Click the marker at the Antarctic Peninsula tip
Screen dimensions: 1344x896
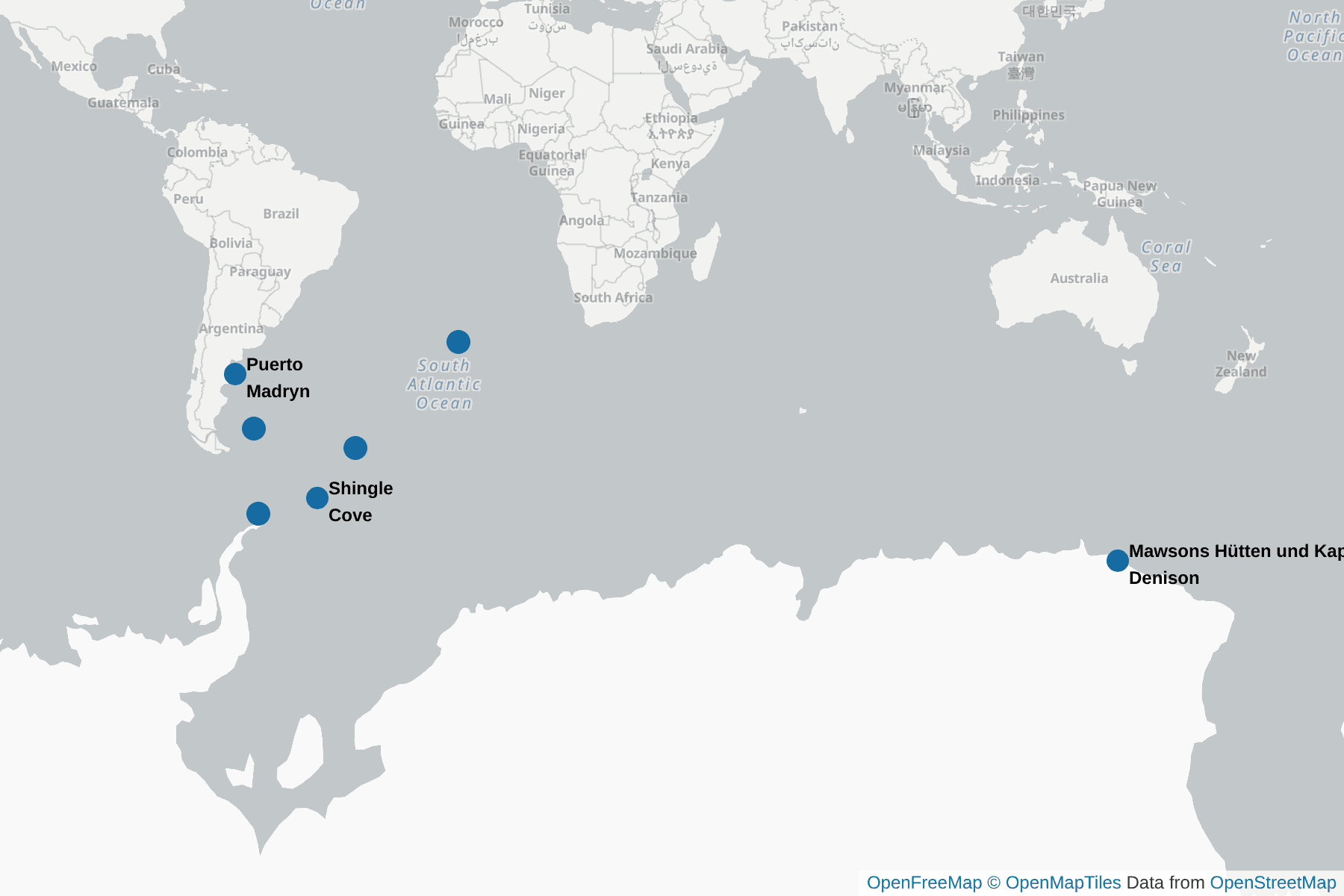258,514
